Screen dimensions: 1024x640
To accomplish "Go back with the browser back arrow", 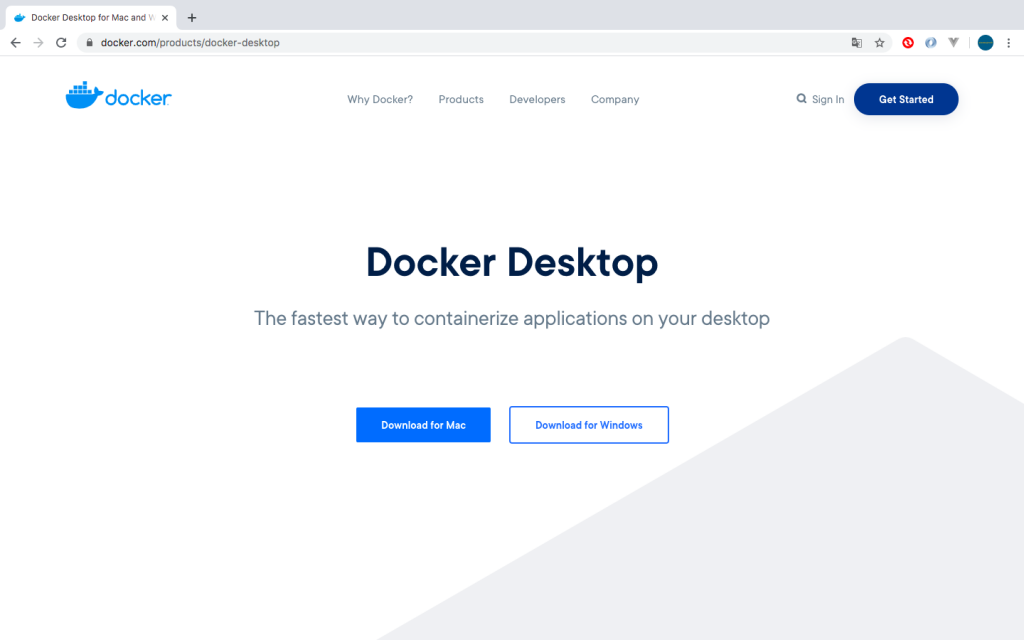I will tap(15, 43).
